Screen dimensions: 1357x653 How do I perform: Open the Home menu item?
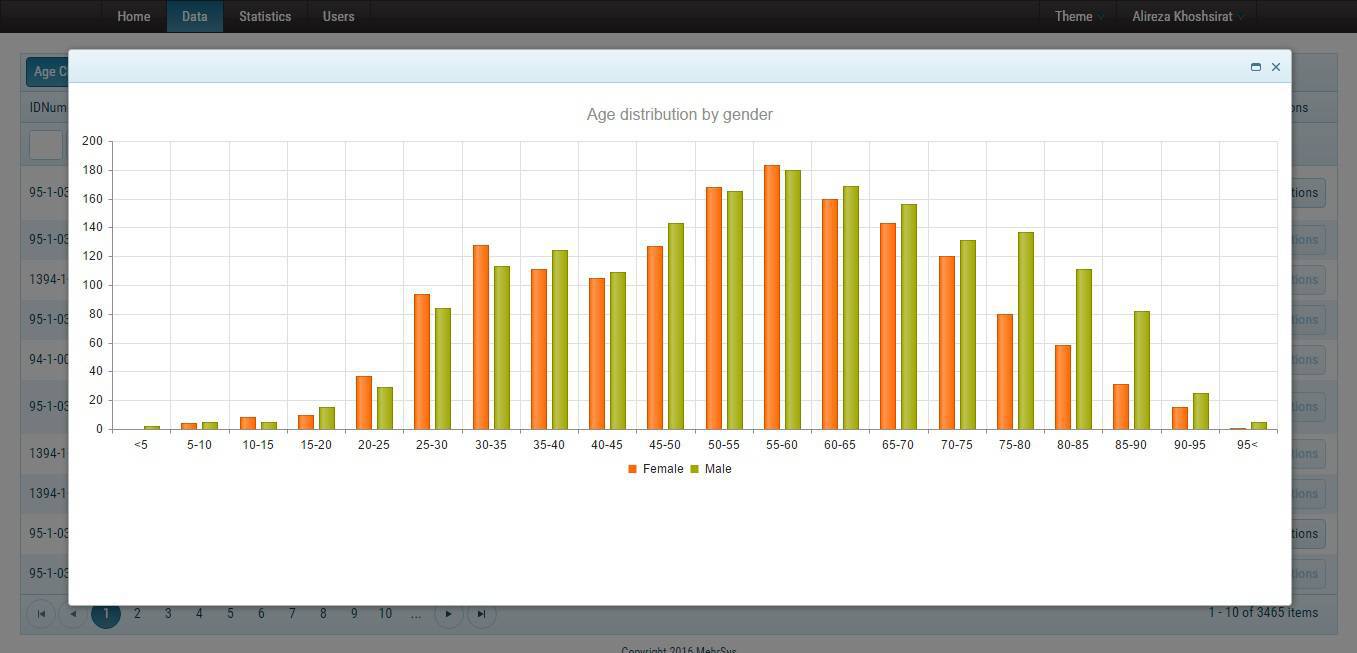click(133, 16)
